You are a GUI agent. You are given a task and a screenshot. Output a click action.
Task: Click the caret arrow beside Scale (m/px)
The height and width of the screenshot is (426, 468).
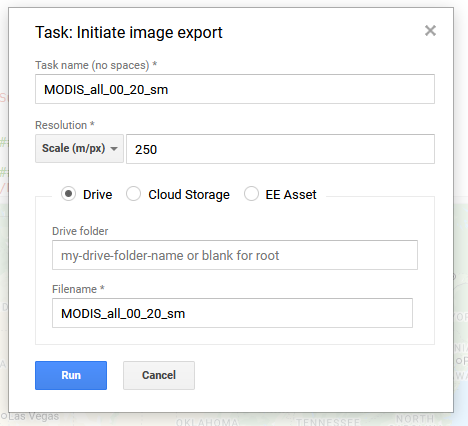(114, 149)
